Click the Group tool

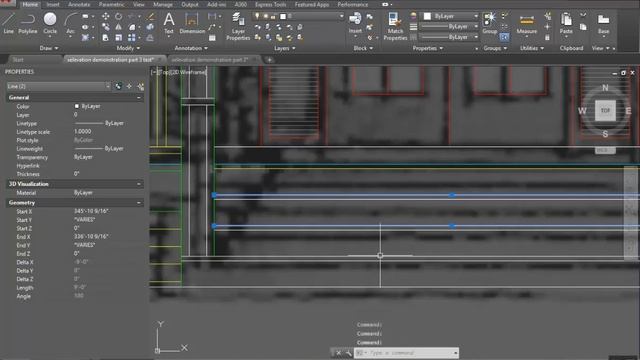click(489, 22)
